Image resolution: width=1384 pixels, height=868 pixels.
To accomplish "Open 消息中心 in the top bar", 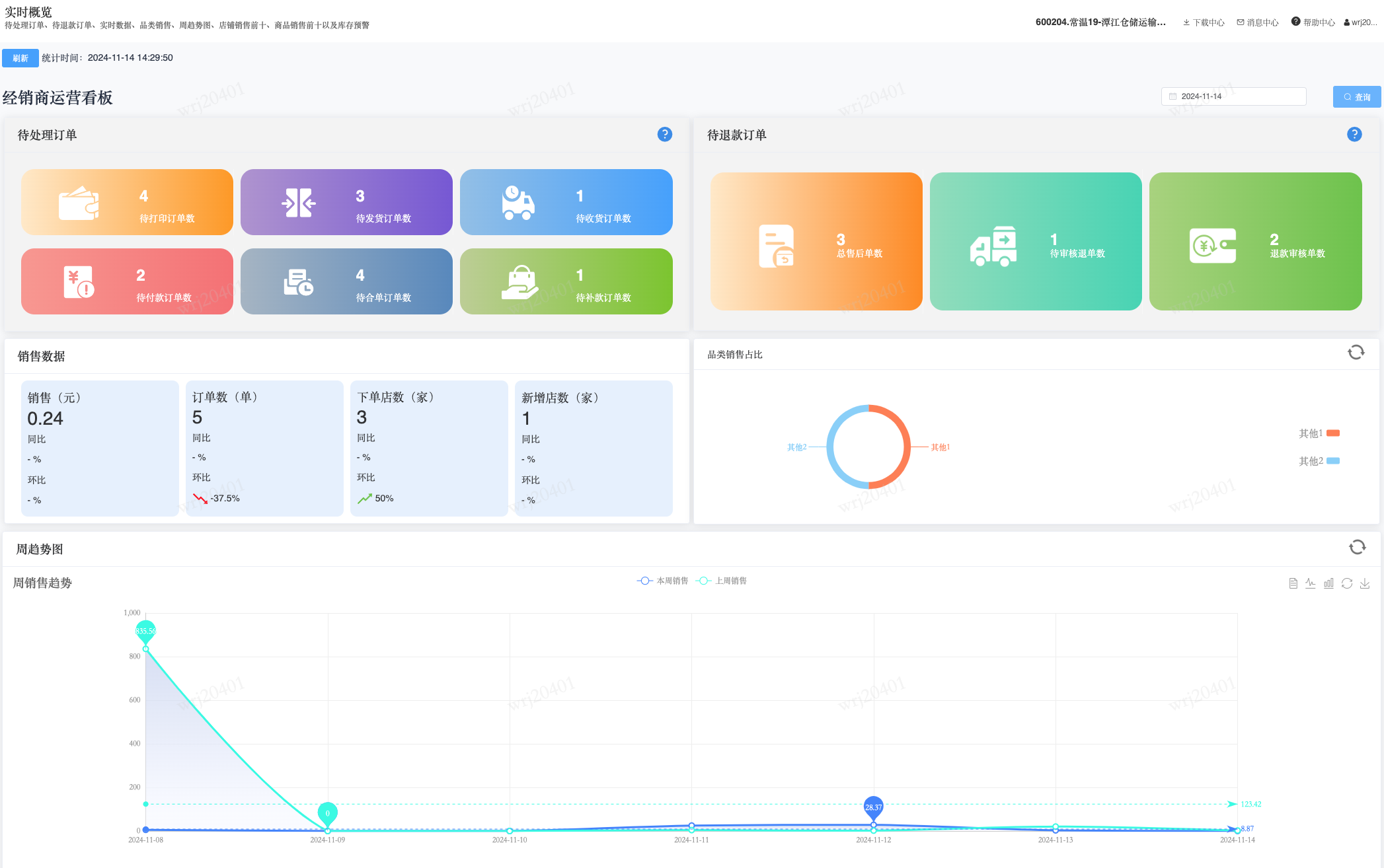I will [x=1258, y=22].
